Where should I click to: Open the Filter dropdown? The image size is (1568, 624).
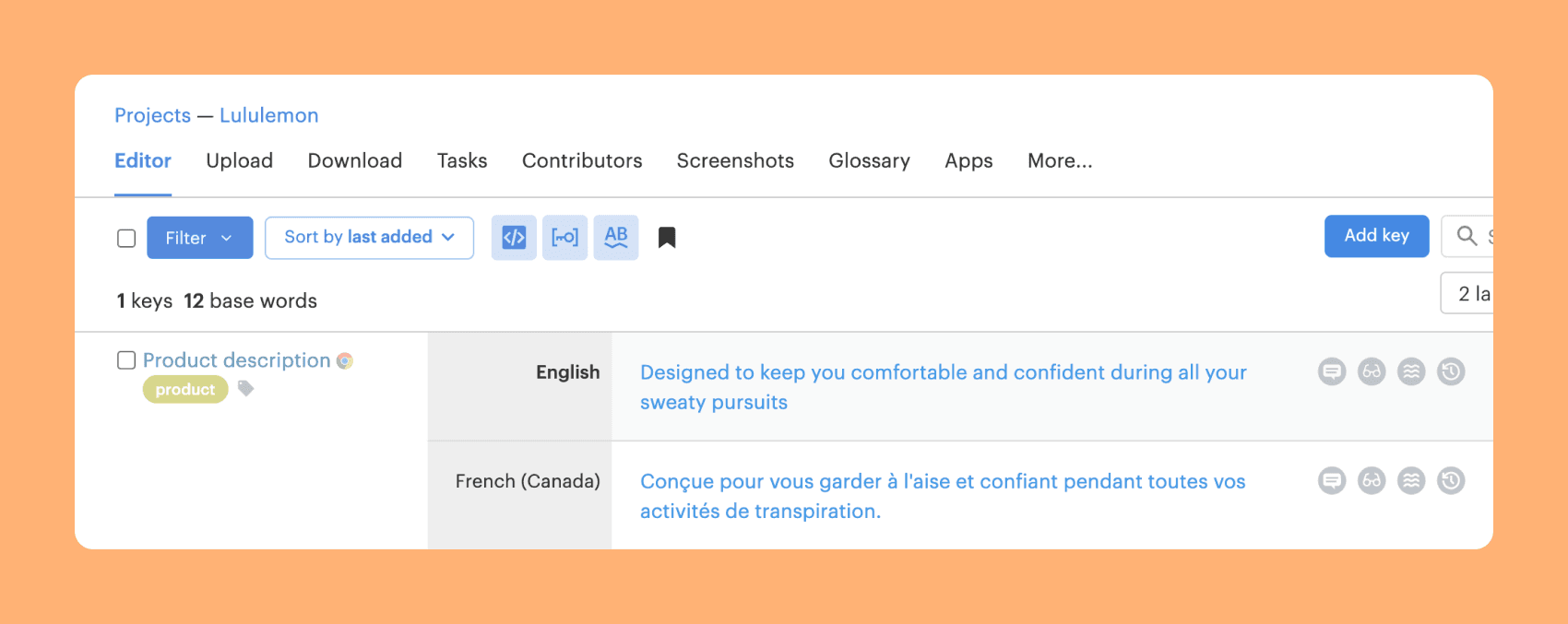pos(199,238)
